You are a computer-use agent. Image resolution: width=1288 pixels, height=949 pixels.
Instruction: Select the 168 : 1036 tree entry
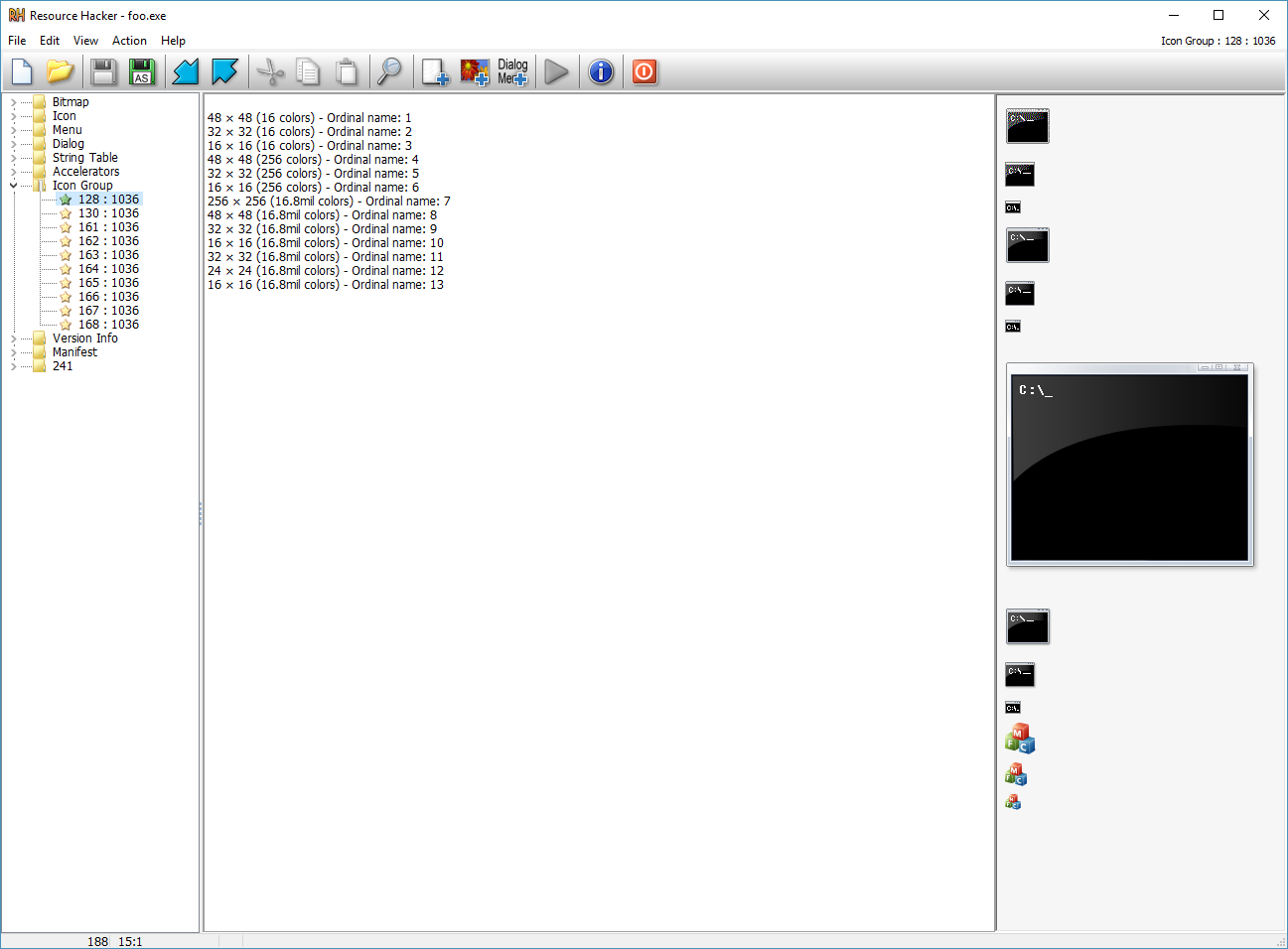point(109,325)
